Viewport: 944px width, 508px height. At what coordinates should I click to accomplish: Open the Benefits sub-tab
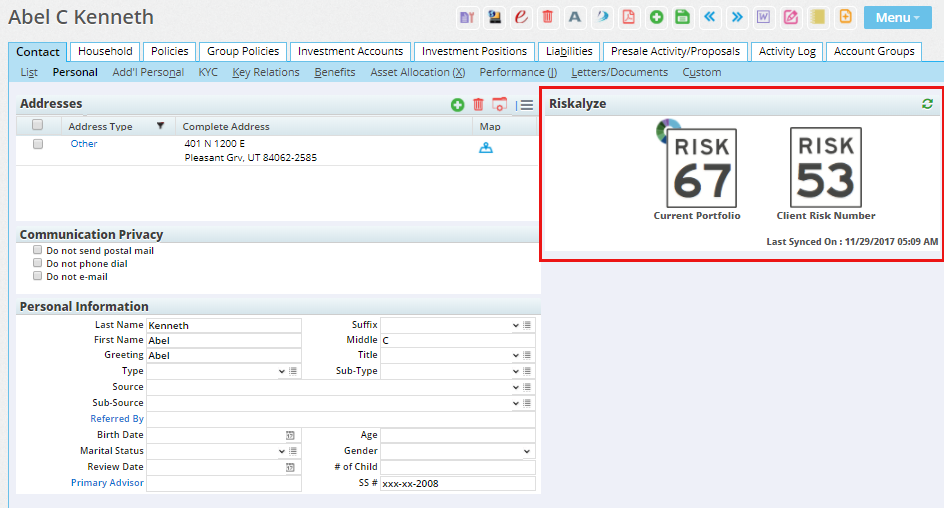335,72
